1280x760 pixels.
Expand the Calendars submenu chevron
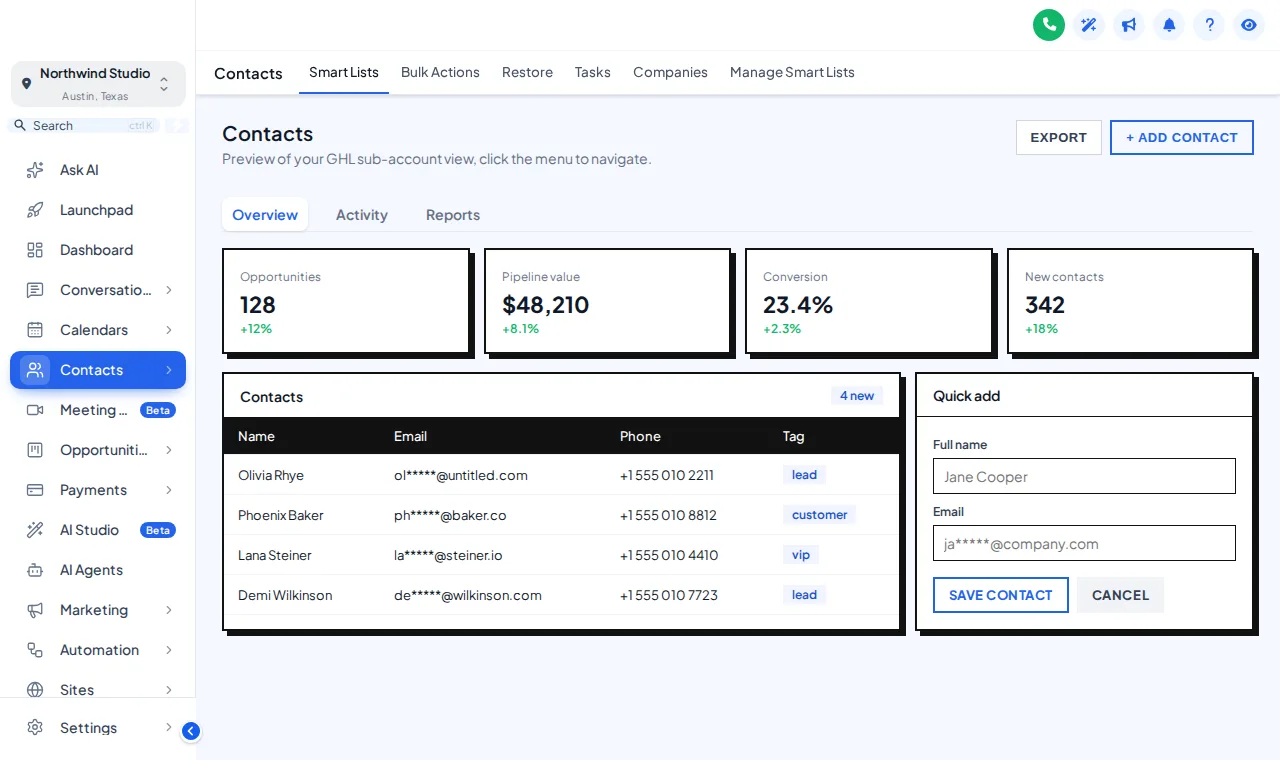tap(169, 330)
